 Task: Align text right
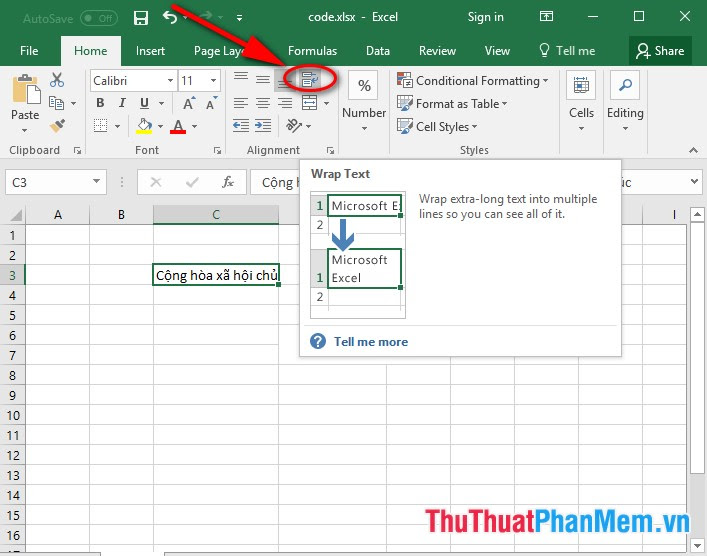click(x=285, y=103)
